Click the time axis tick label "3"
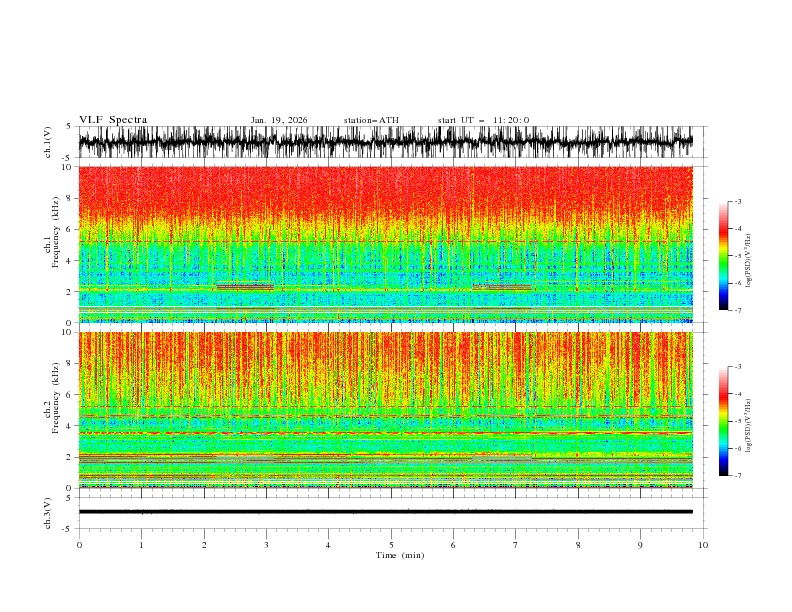The width and height of the screenshot is (792, 612). tap(266, 545)
